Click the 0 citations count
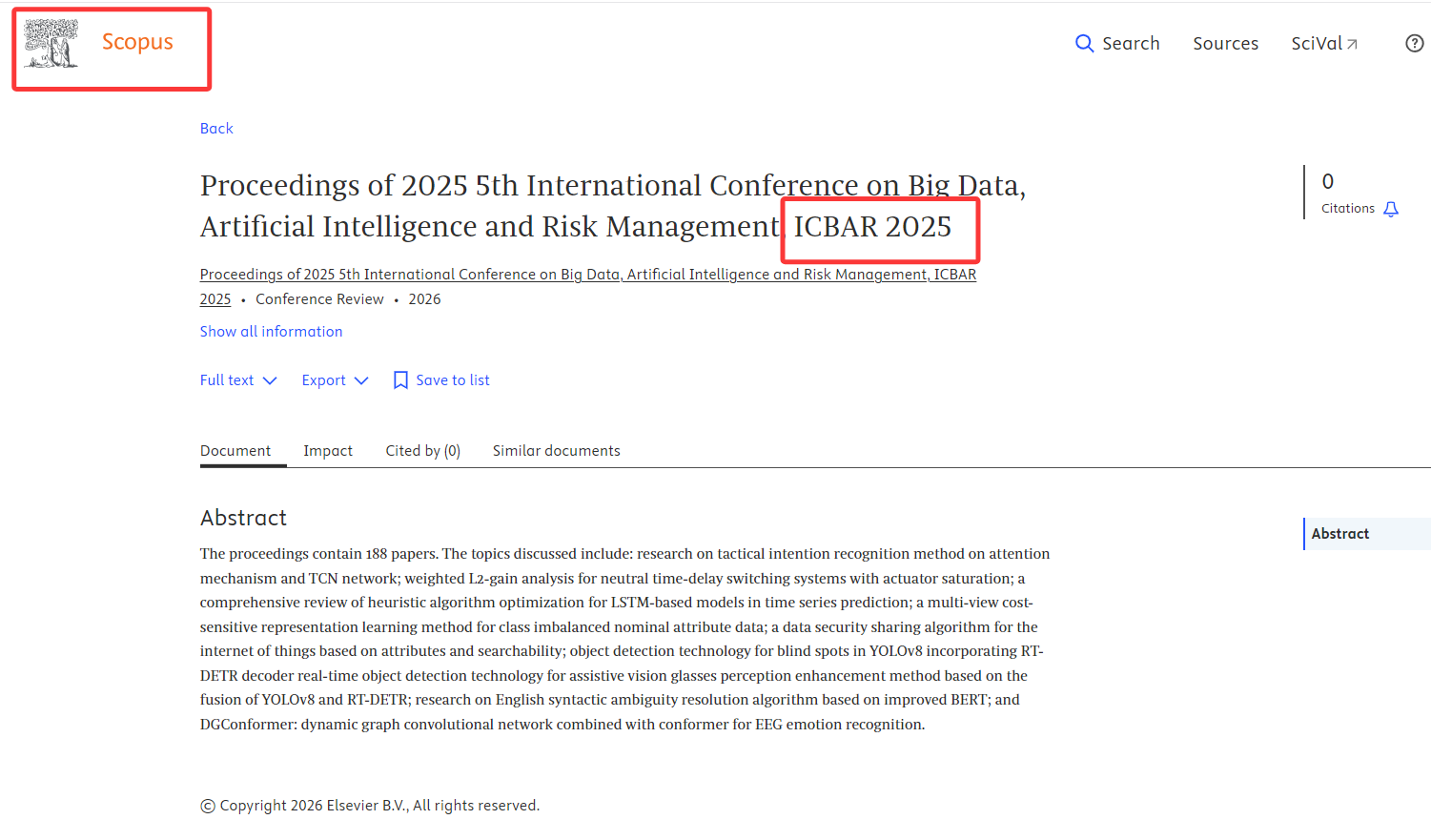 tap(1328, 181)
